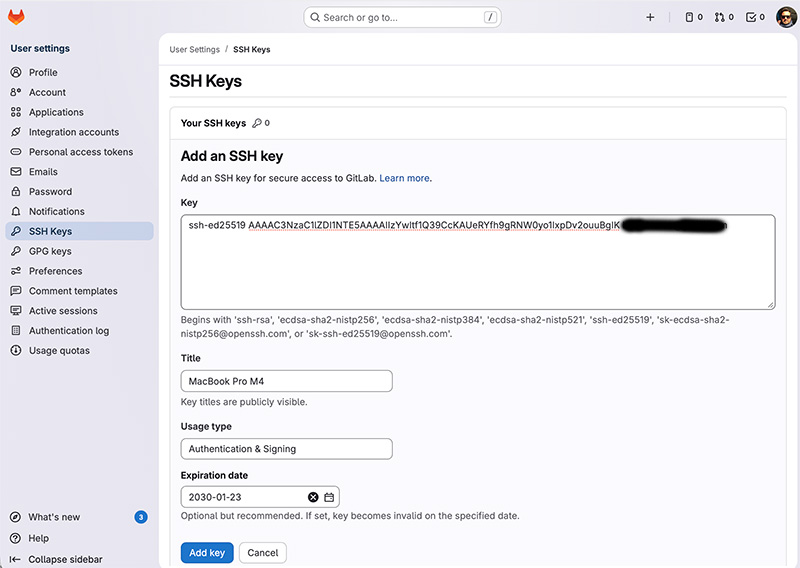Screen dimensions: 800x568
Task: Click the slash shortcut key hint
Action: coord(490,17)
